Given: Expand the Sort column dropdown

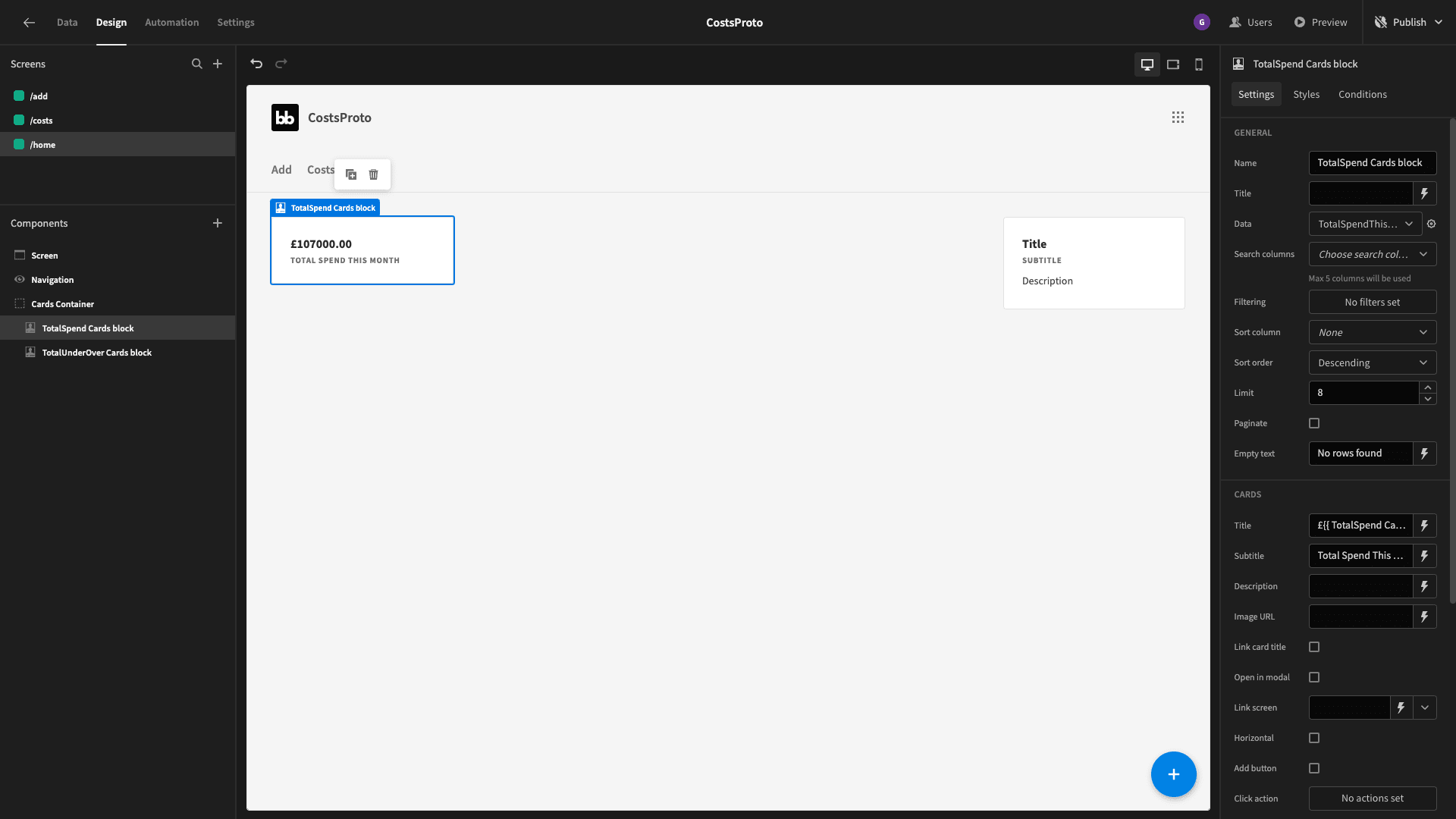Looking at the screenshot, I should tap(1373, 332).
